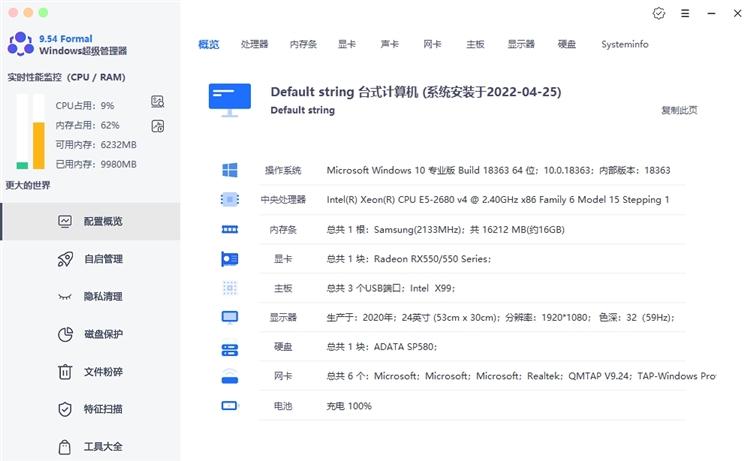Click the 更大的世界 label
The image size is (750, 461).
[28, 185]
